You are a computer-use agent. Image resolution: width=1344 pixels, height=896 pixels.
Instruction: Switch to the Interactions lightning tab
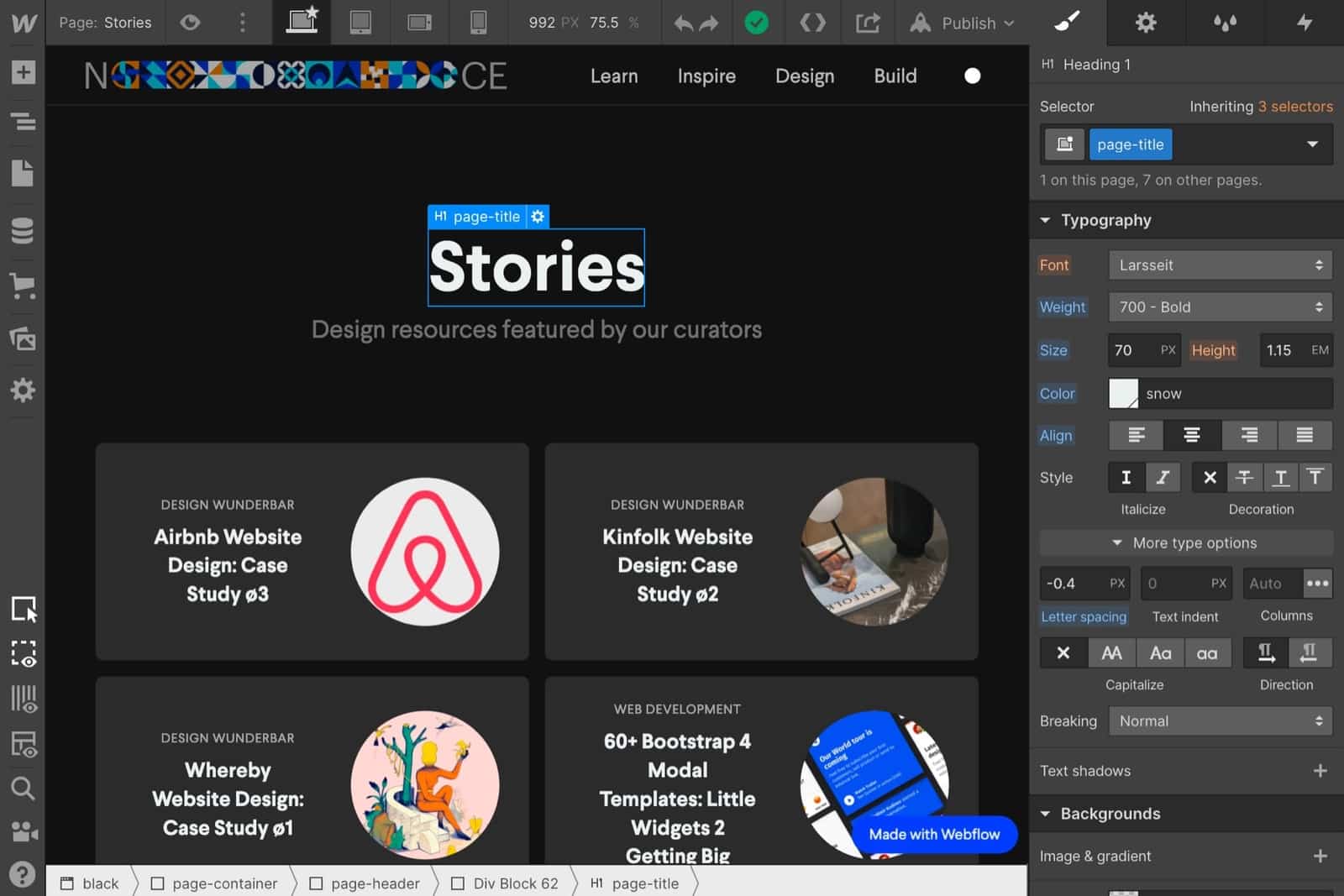click(1305, 23)
